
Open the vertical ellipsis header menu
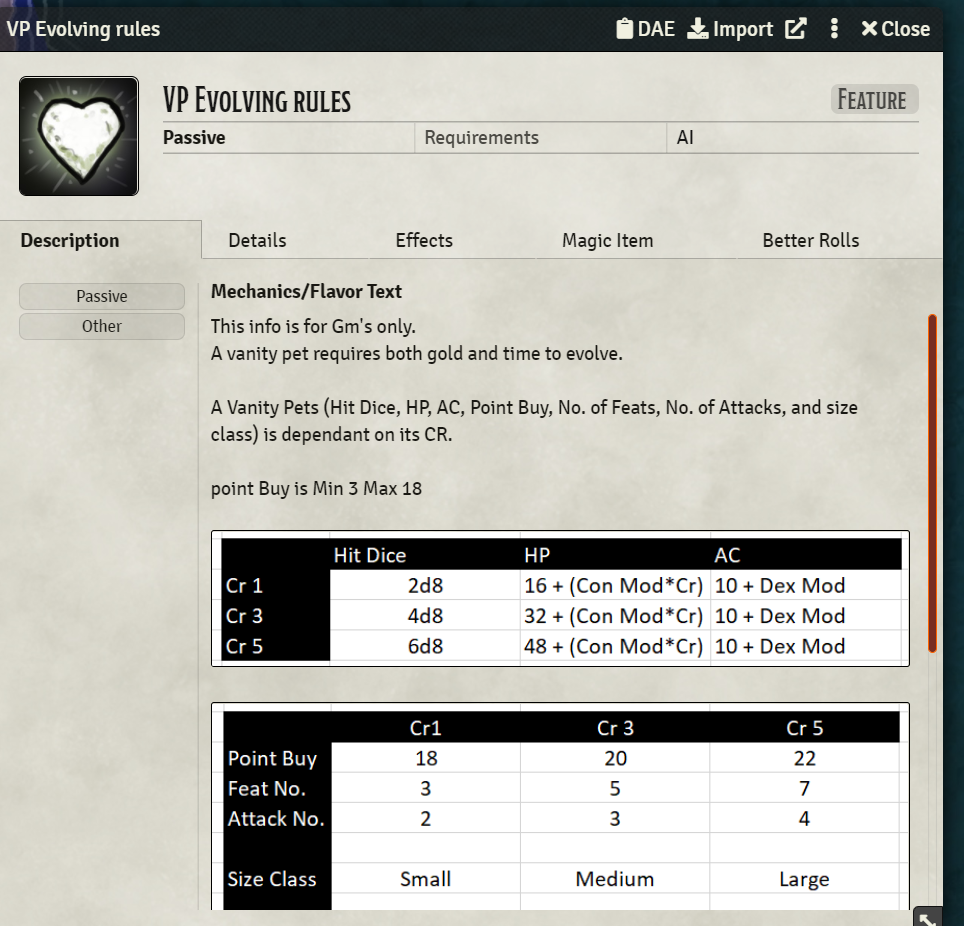click(x=833, y=28)
